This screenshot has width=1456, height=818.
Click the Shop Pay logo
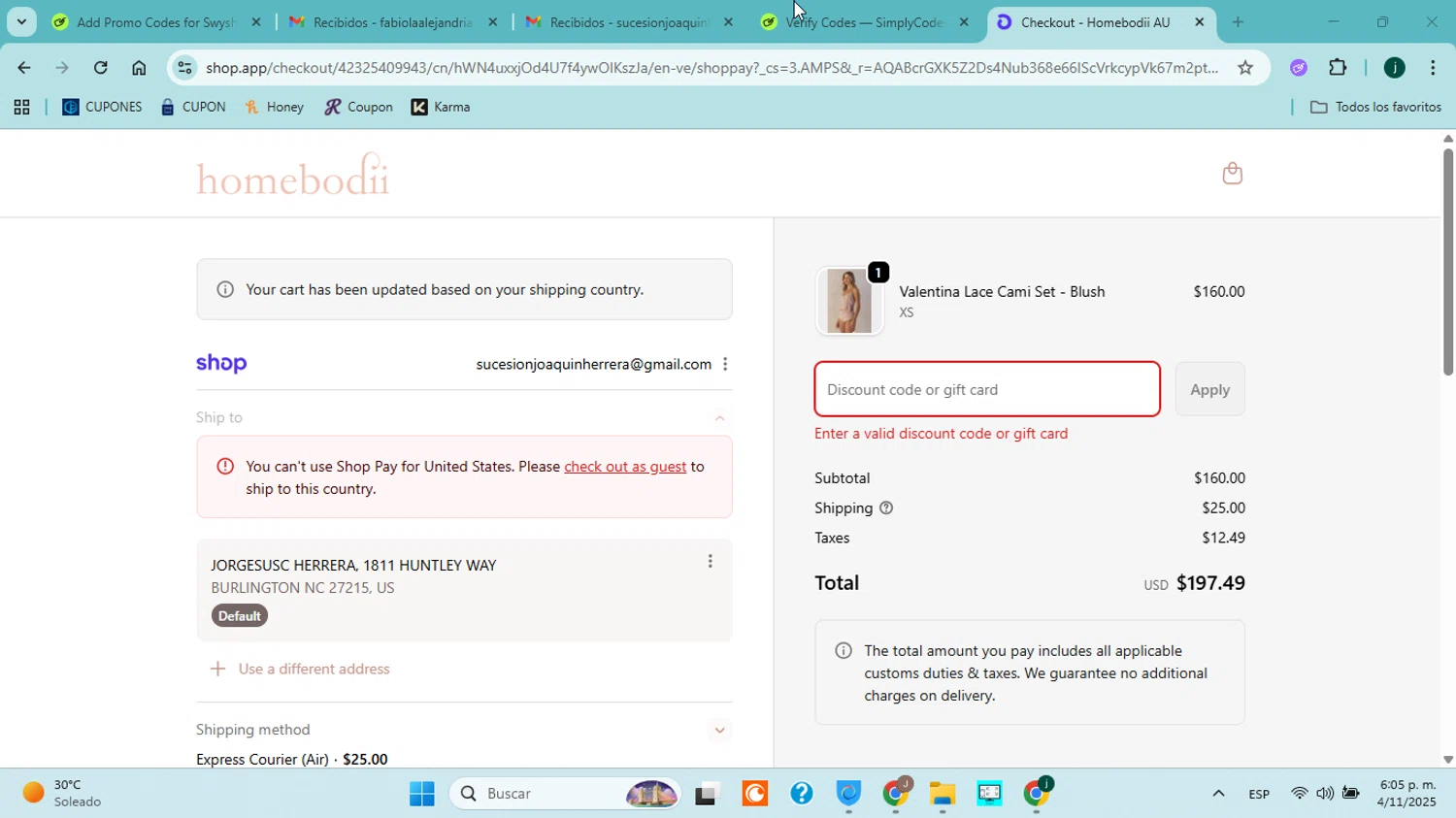coord(221,364)
